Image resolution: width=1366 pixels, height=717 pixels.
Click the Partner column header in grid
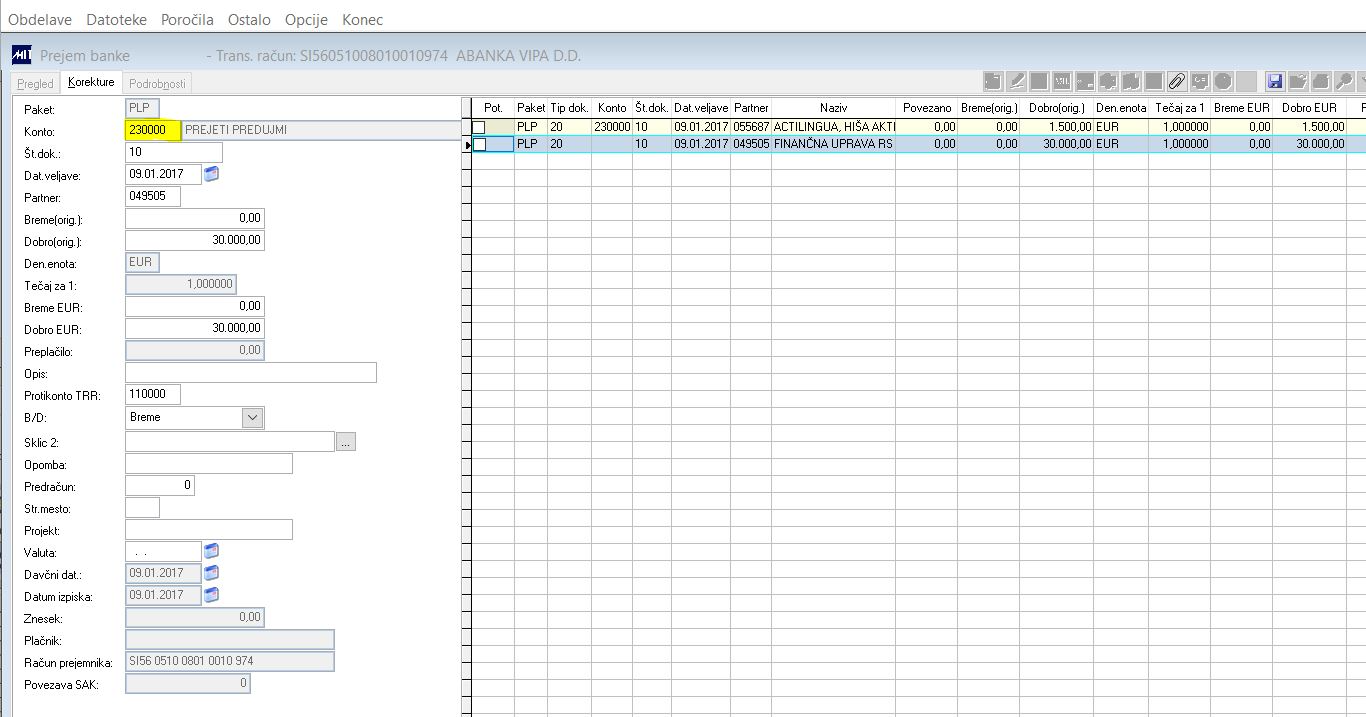click(x=751, y=108)
